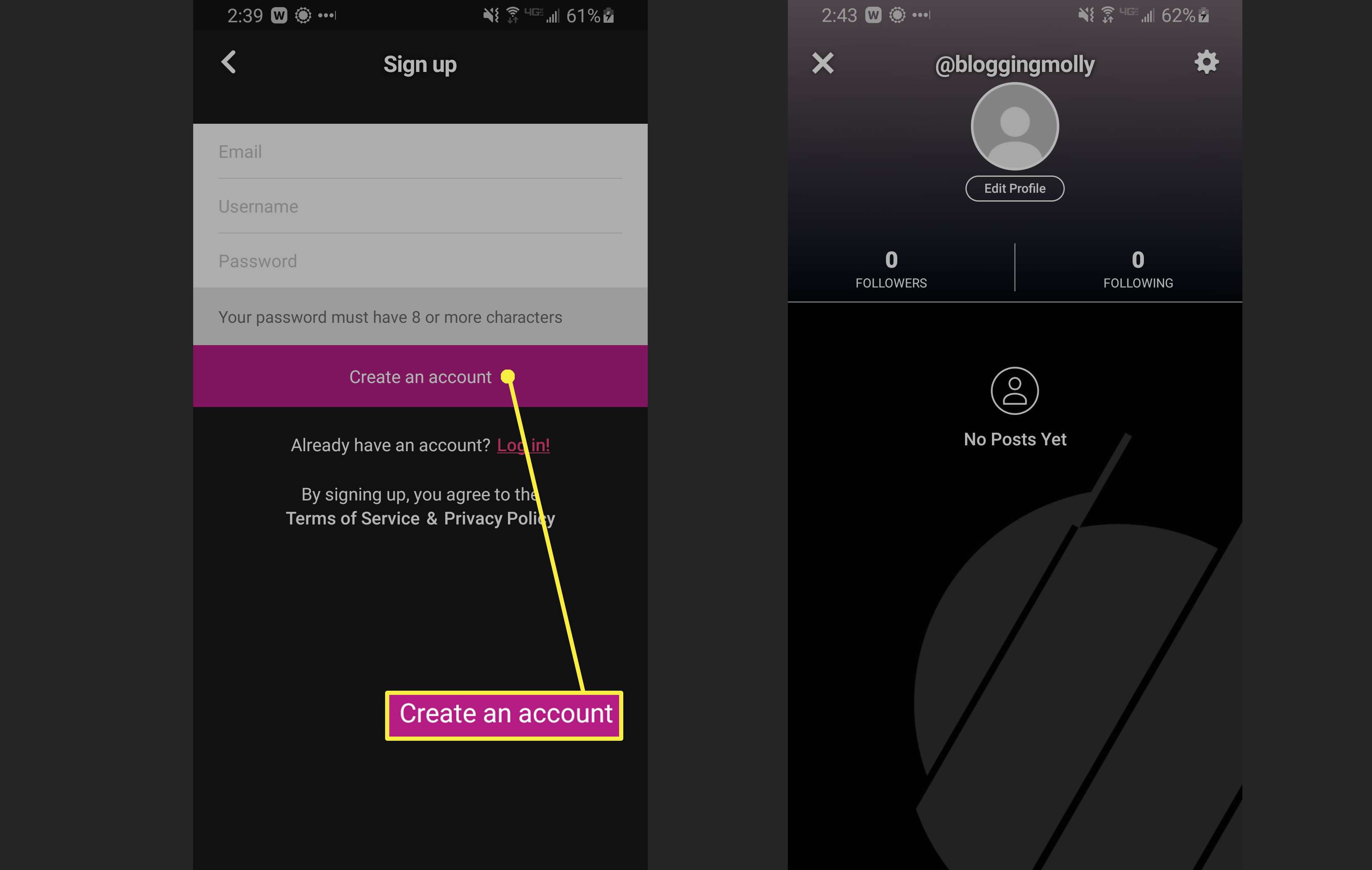1372x870 pixels.
Task: Click the Edit Profile button
Action: pos(1012,188)
